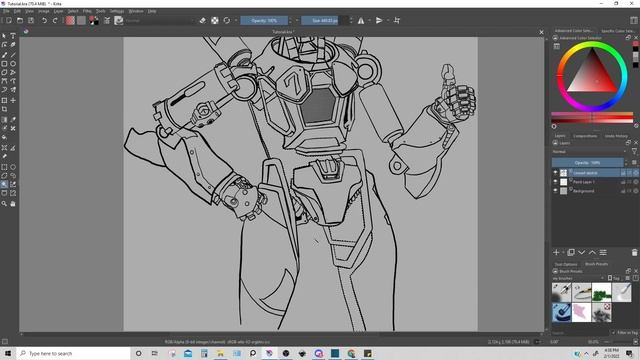Hide the top selected layer
Screen dimensions: 640x360
555,173
